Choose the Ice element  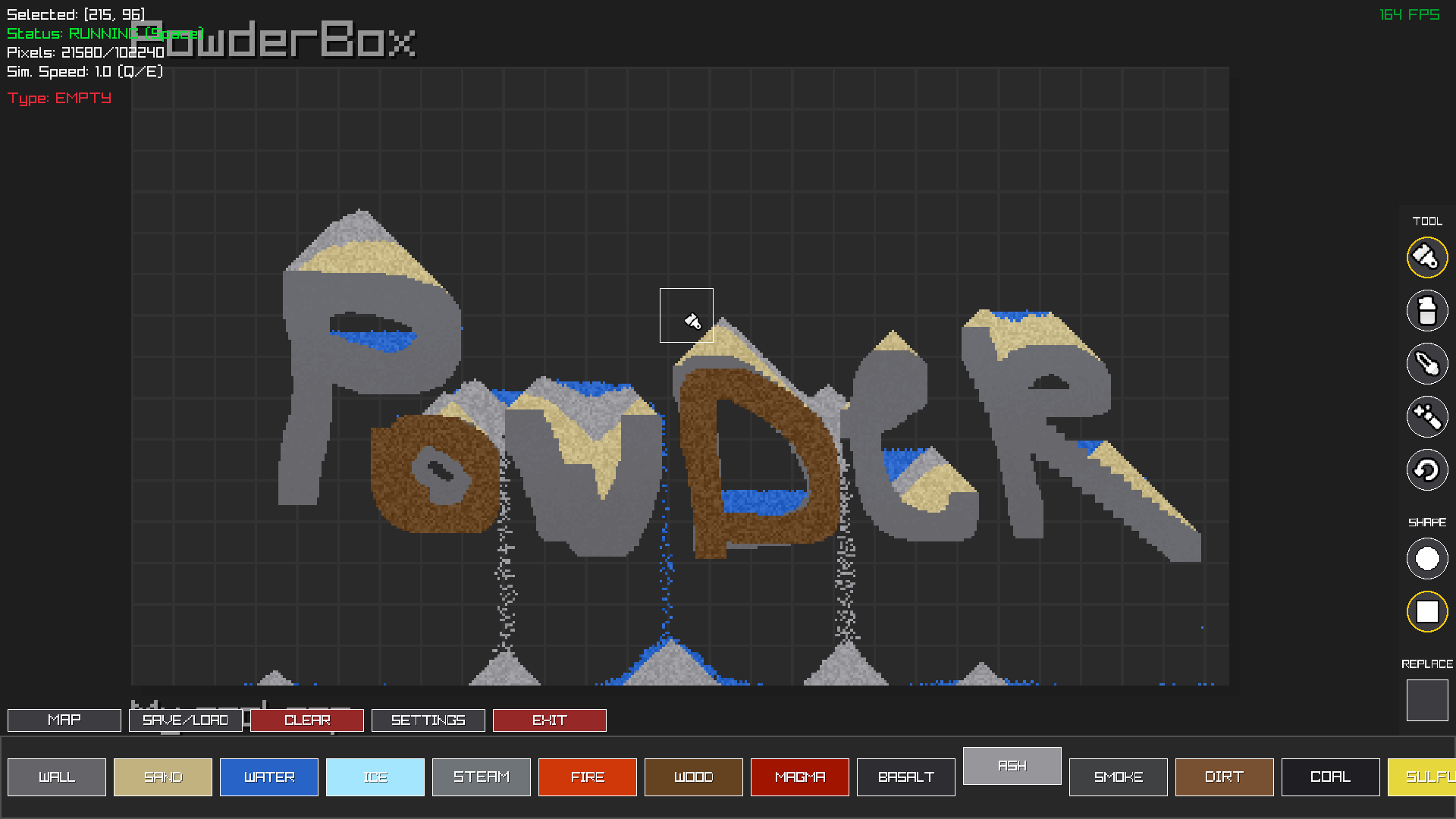[x=375, y=777]
